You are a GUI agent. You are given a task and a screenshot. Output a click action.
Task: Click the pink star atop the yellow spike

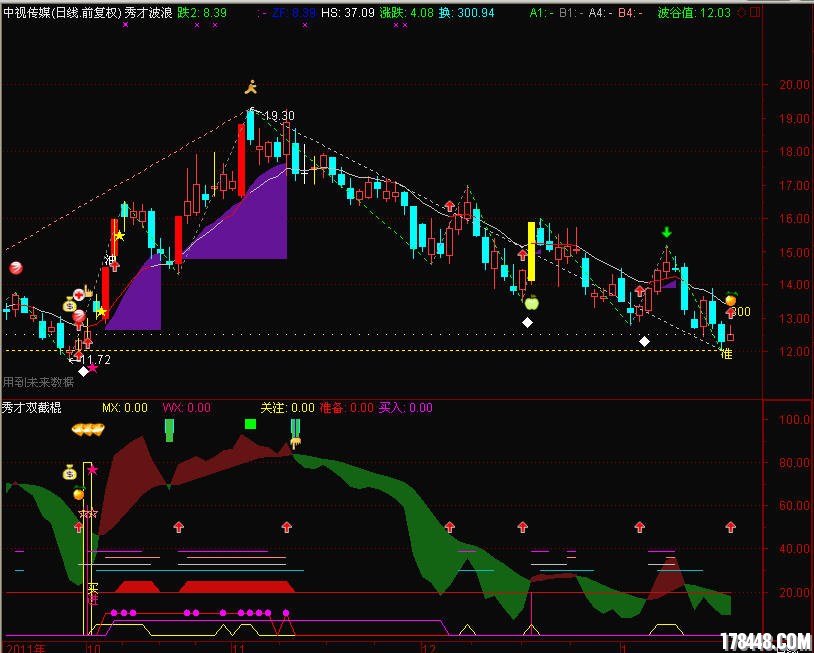pos(92,470)
